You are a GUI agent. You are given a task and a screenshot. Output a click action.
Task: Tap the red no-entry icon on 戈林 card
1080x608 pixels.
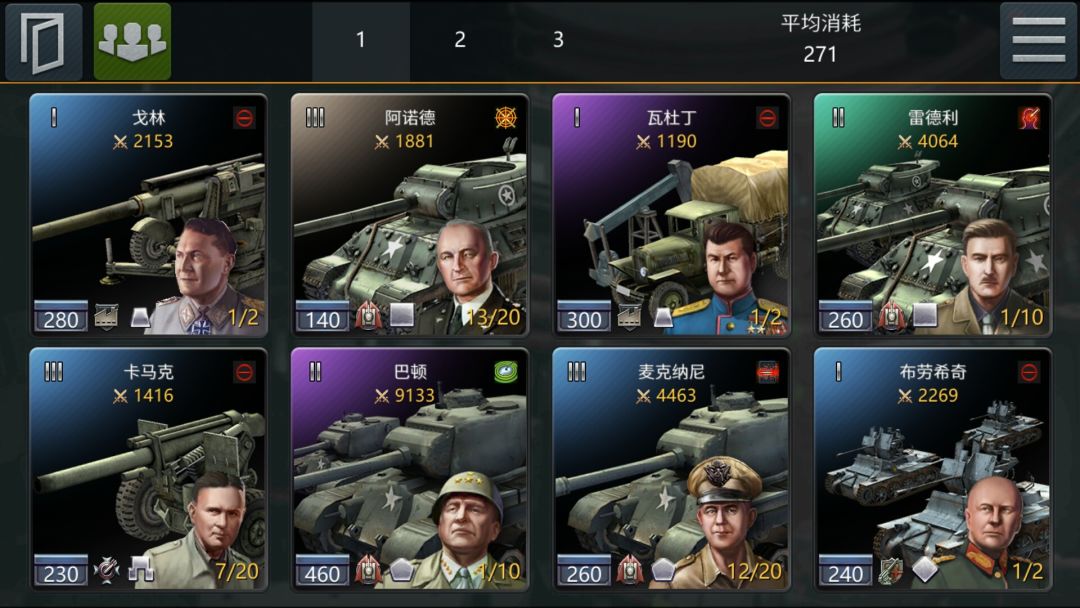point(245,118)
